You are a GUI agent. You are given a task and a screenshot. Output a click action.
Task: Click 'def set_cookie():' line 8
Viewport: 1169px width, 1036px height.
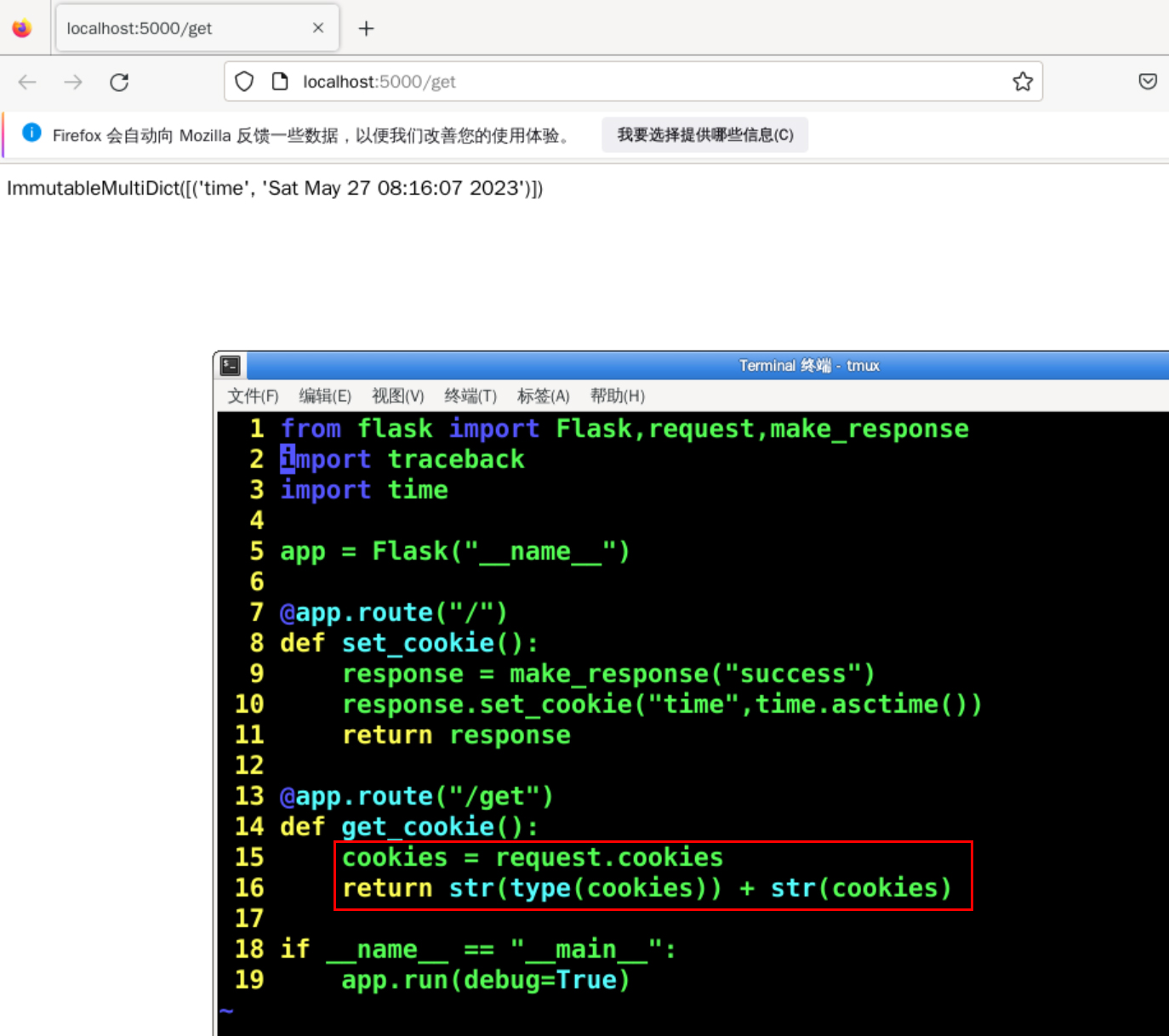(409, 643)
